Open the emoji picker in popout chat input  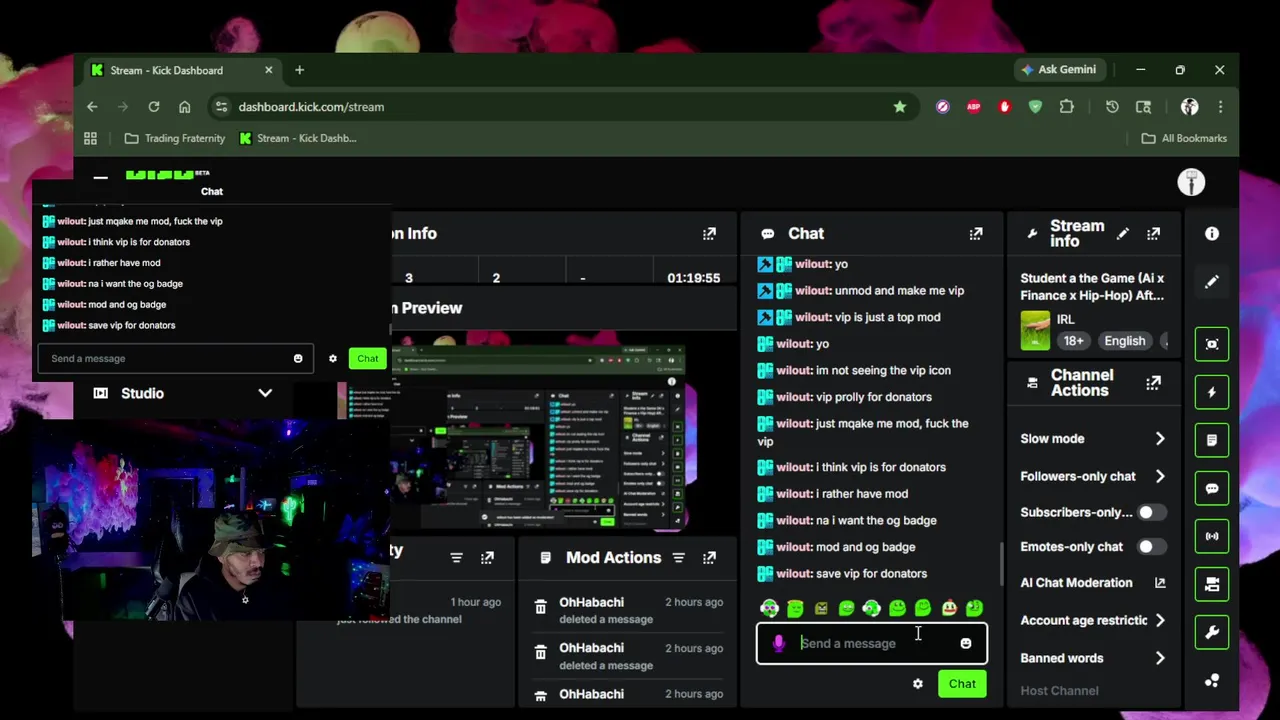click(298, 359)
